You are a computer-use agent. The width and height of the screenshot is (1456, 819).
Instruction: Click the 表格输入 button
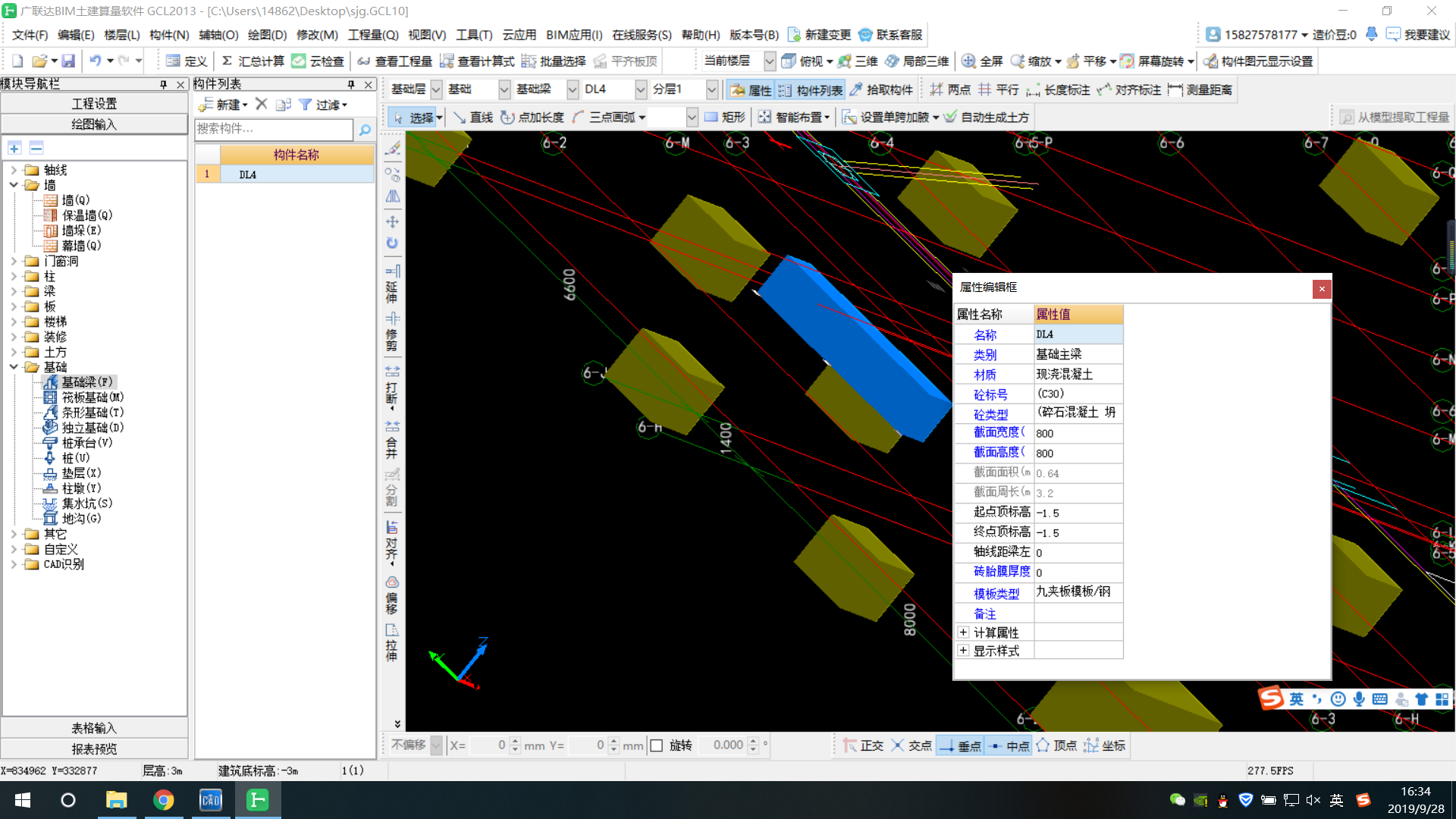click(94, 729)
